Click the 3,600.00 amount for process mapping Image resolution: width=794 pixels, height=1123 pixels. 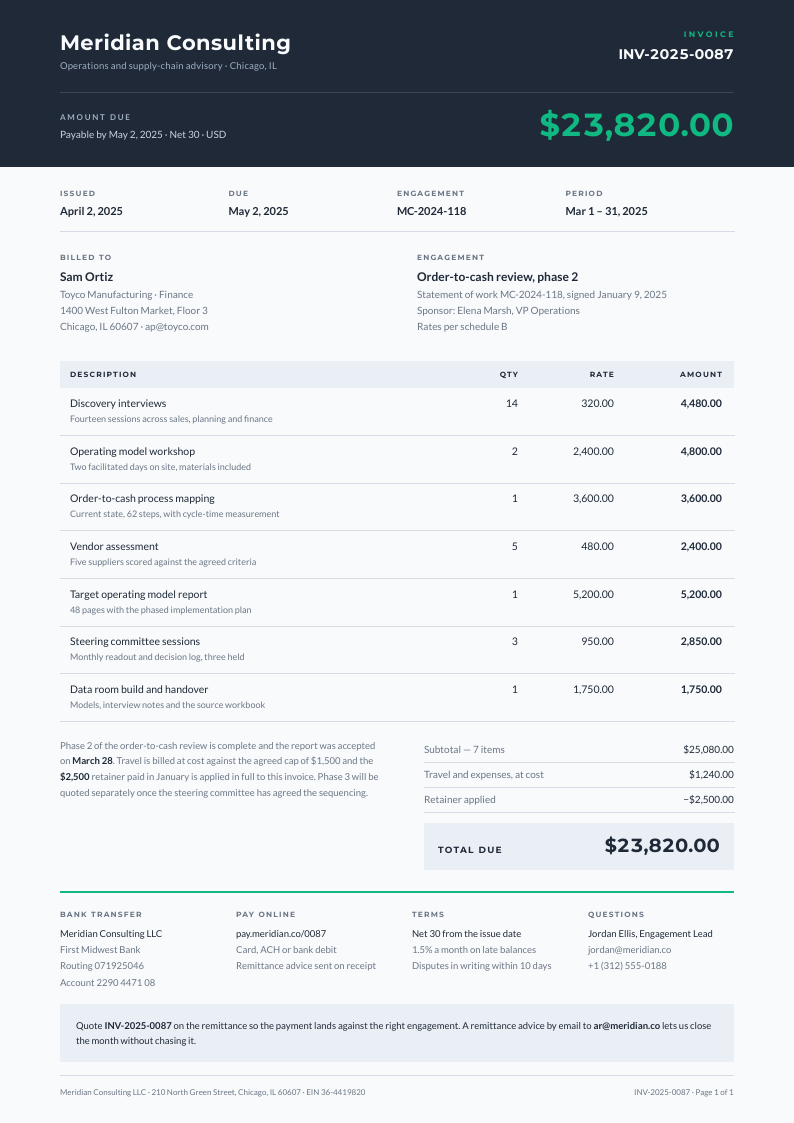(x=701, y=498)
